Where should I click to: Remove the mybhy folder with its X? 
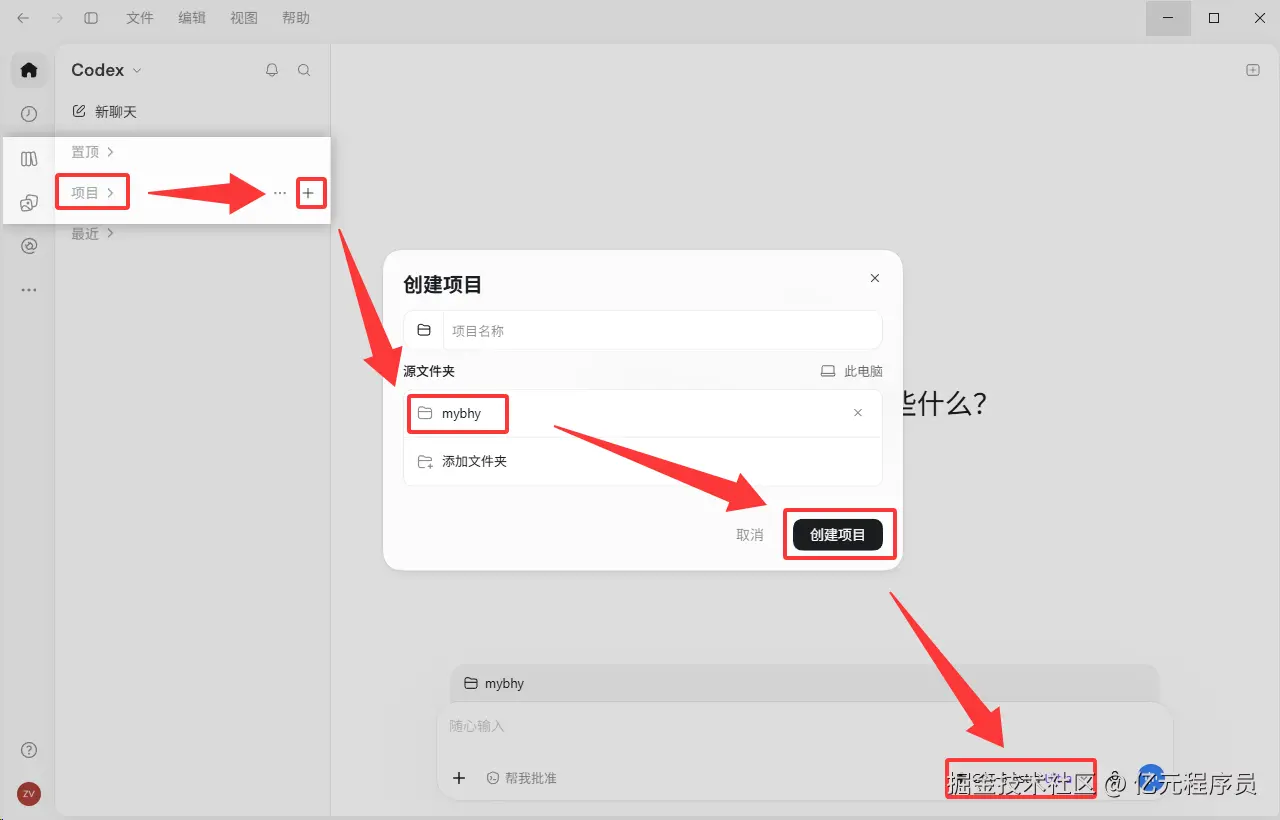click(x=858, y=413)
